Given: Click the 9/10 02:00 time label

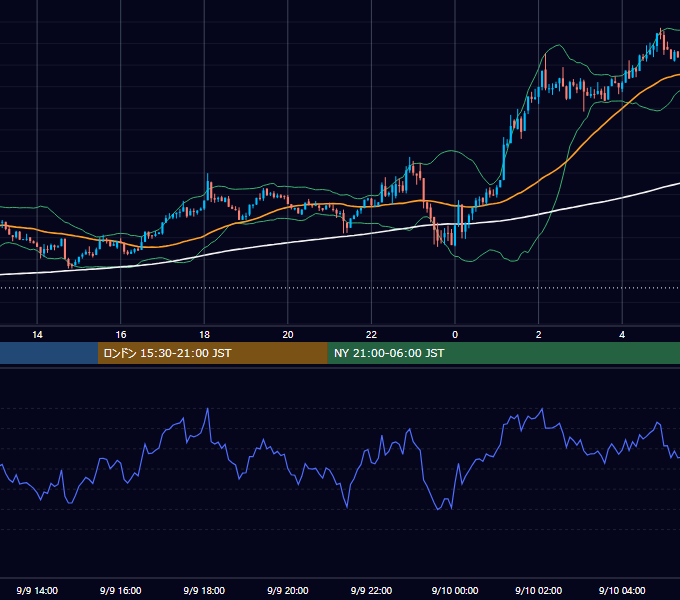Looking at the screenshot, I should tap(539, 590).
